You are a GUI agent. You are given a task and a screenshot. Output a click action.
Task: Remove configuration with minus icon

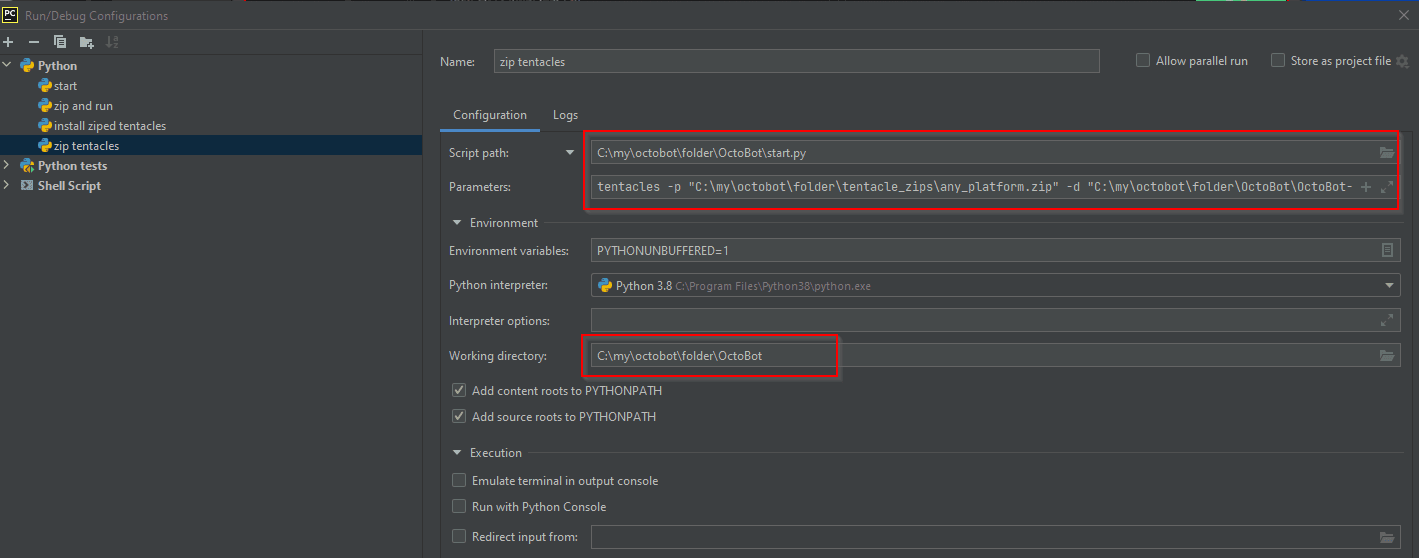point(34,42)
